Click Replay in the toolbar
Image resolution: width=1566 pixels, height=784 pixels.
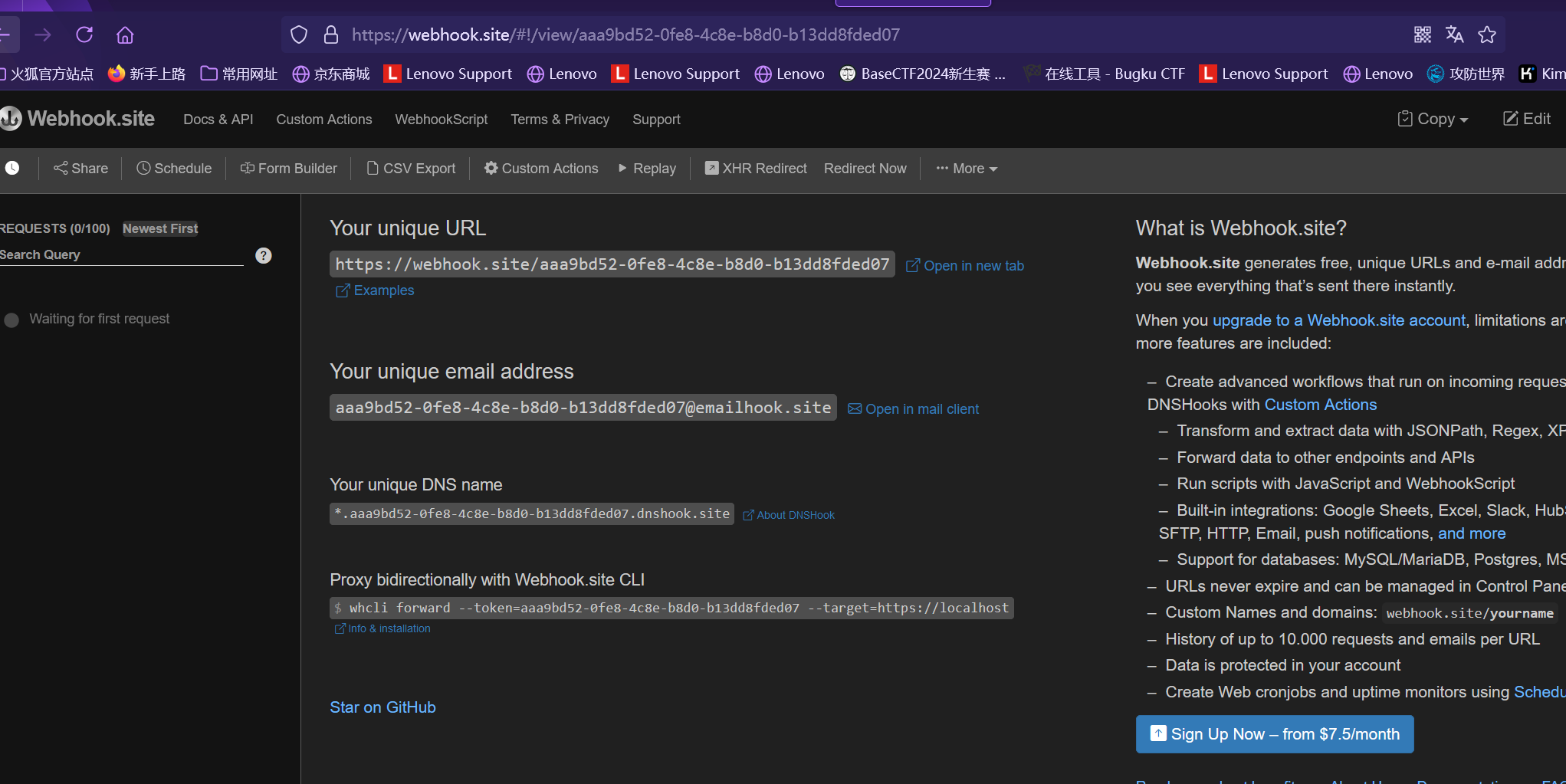pos(647,168)
